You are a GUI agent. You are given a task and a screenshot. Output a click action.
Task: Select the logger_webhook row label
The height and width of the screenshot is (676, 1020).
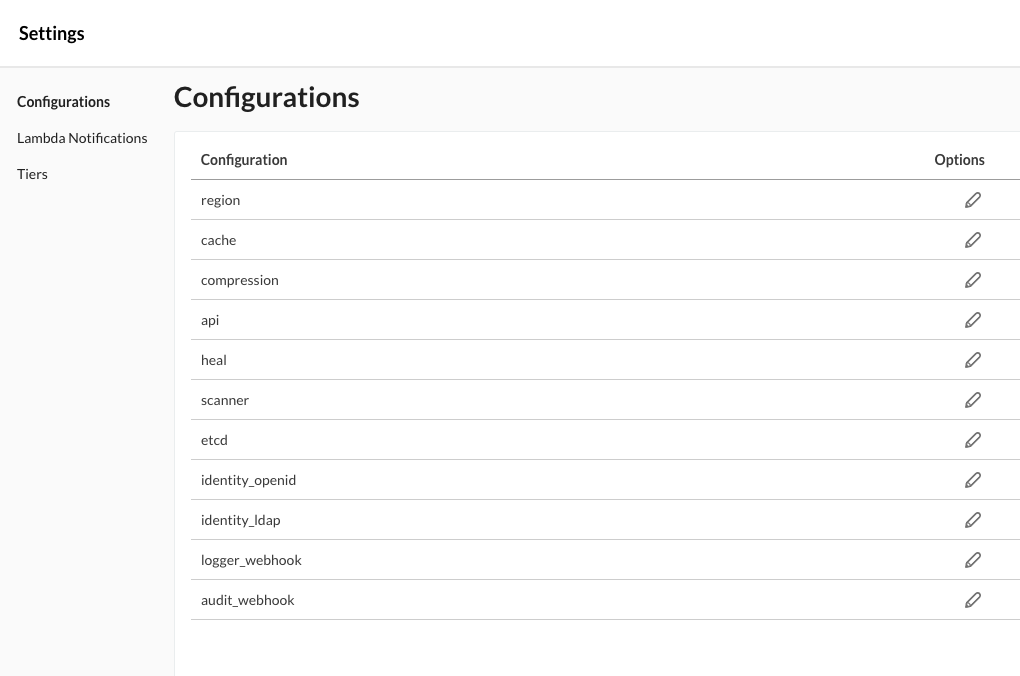coord(251,560)
